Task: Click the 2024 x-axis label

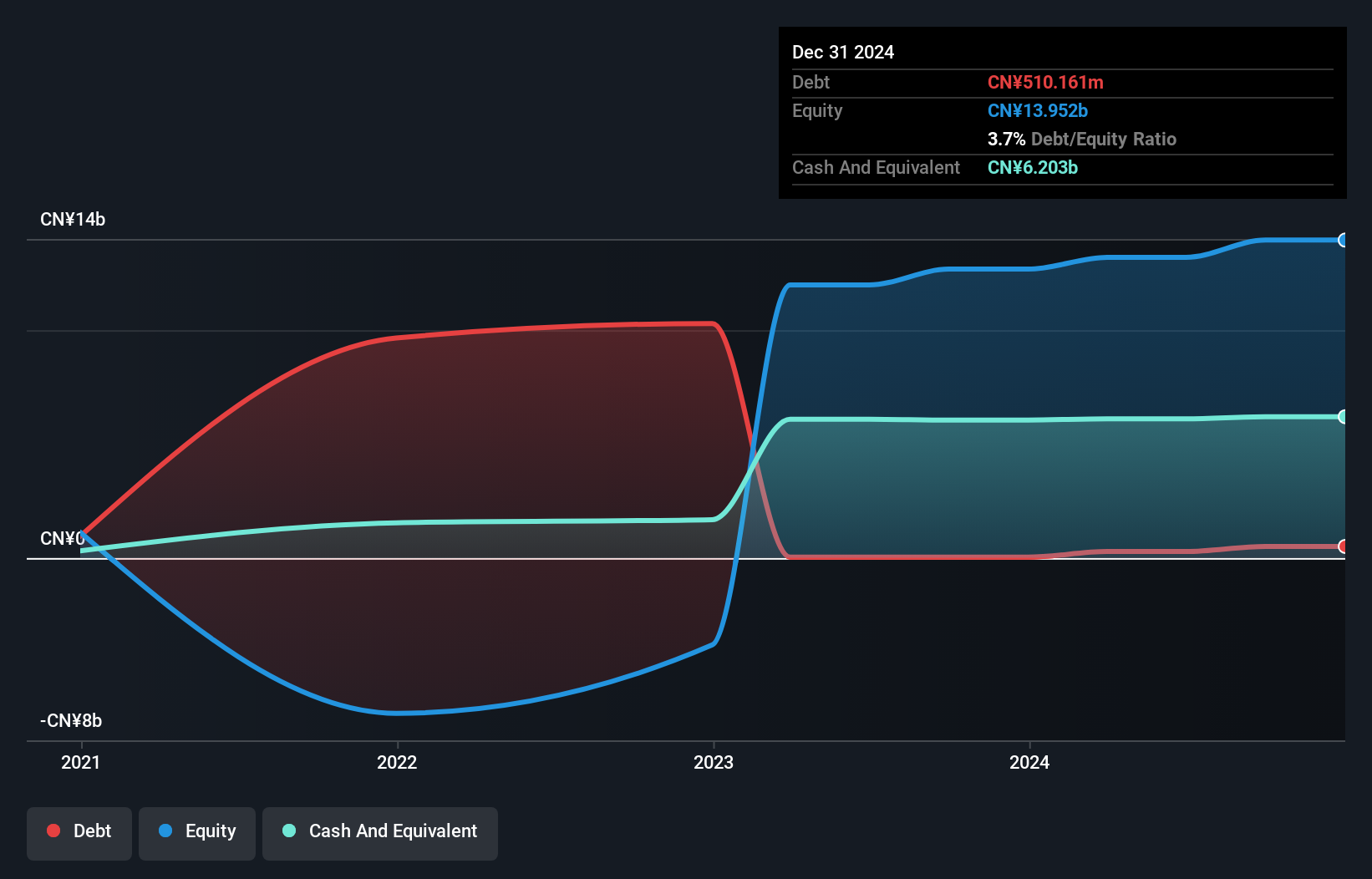Action: click(1029, 762)
